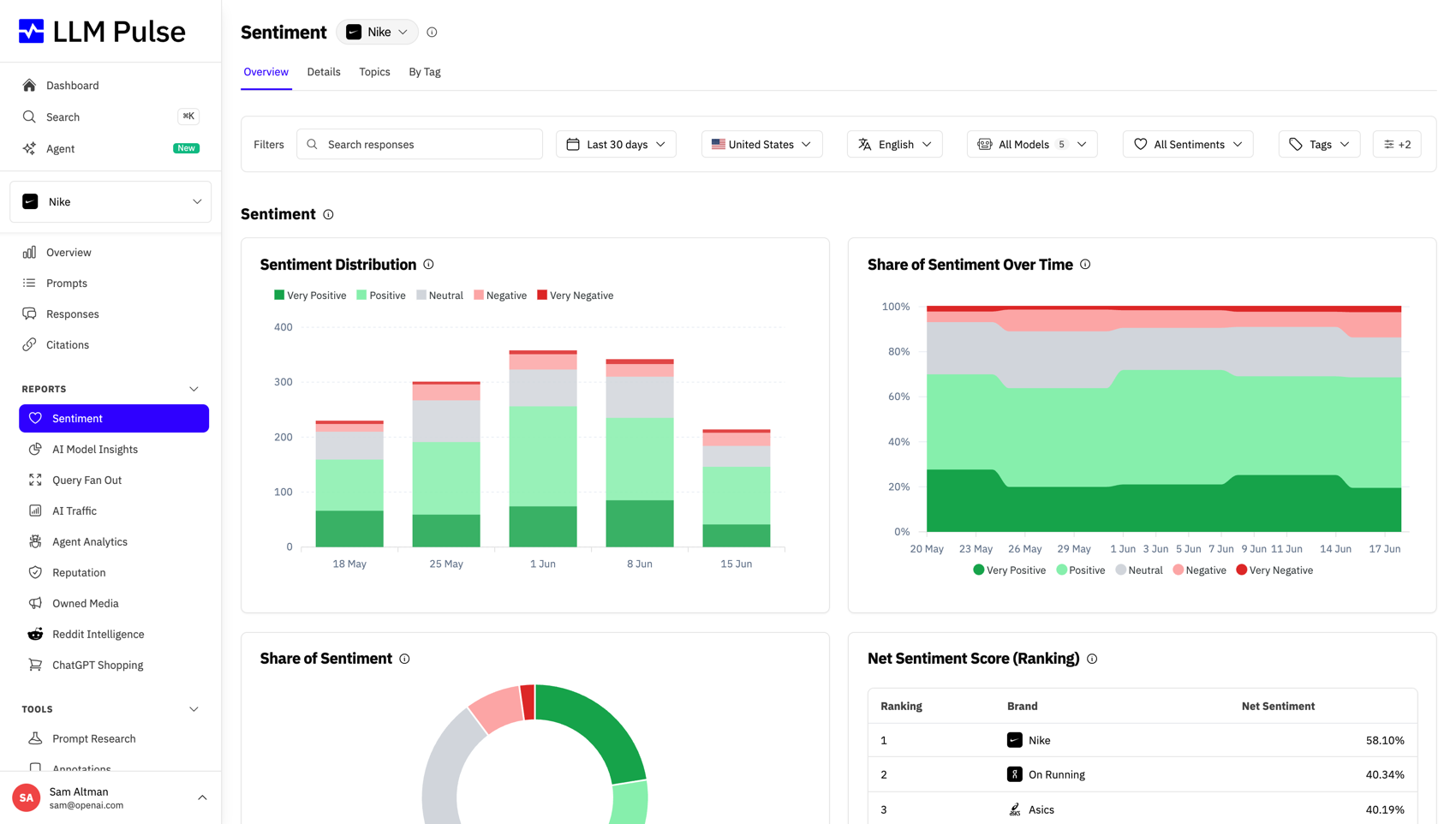This screenshot has height=824, width=1456.
Task: Click the 1 Jun bar in Sentiment Distribution
Action: 543,449
